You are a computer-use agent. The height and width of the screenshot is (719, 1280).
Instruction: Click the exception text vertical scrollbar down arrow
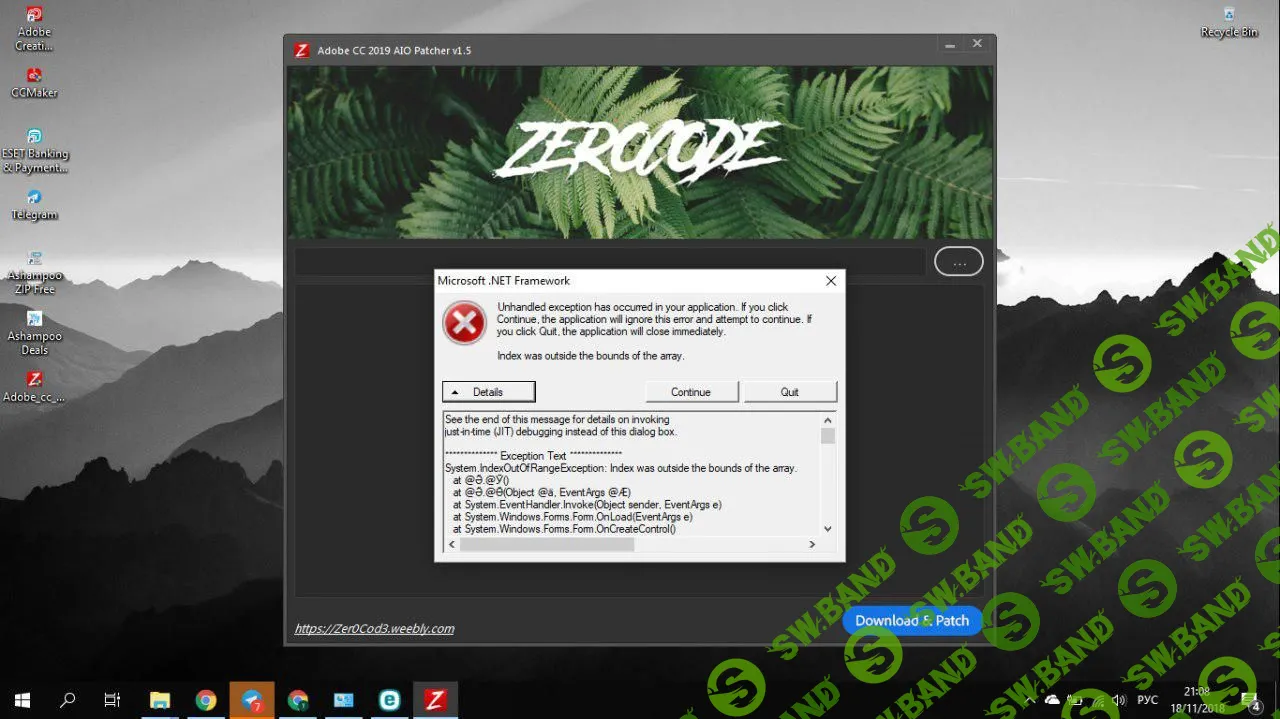pyautogui.click(x=827, y=528)
